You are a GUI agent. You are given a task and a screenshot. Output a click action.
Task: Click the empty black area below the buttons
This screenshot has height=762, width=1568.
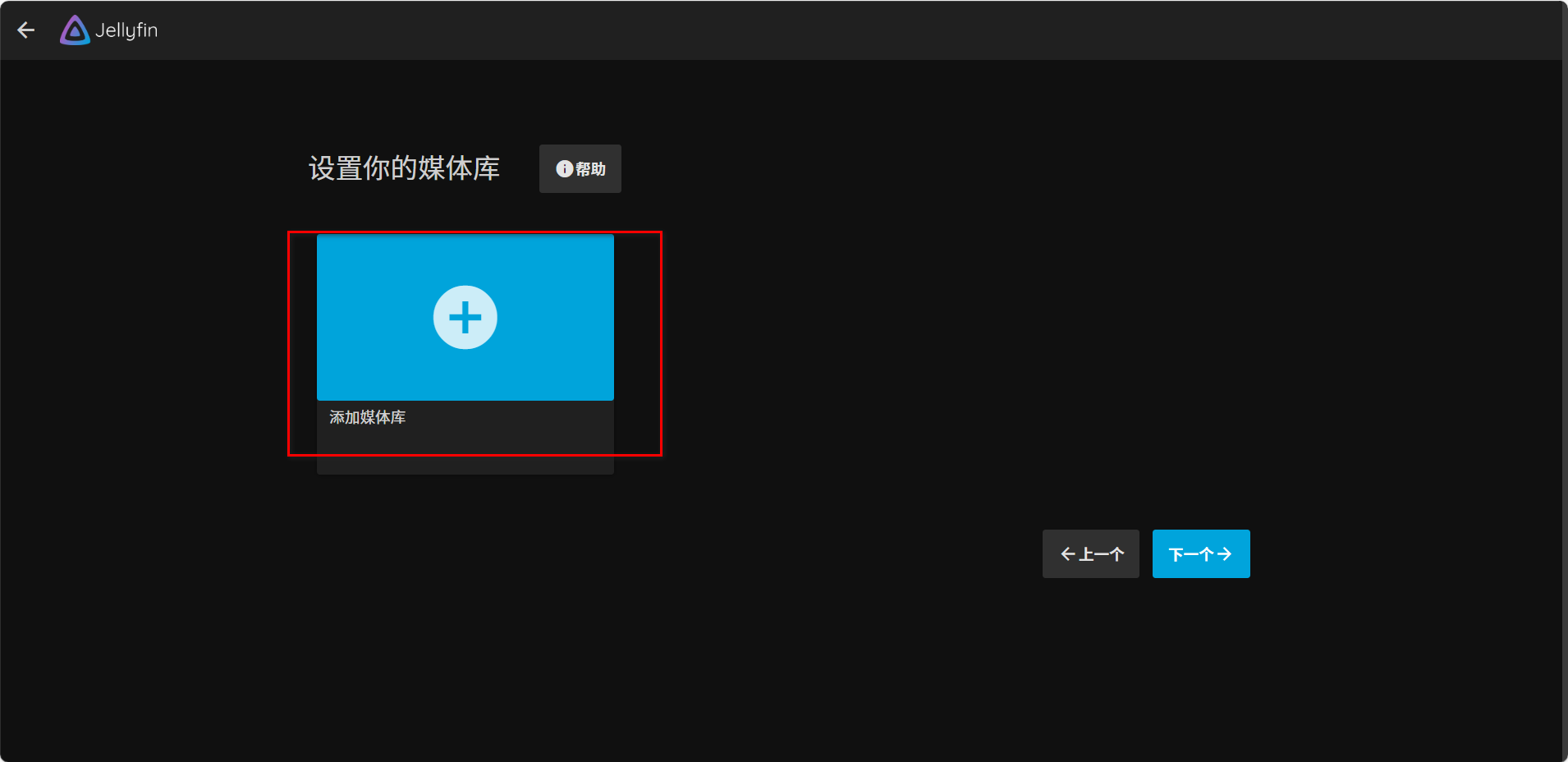[821, 673]
